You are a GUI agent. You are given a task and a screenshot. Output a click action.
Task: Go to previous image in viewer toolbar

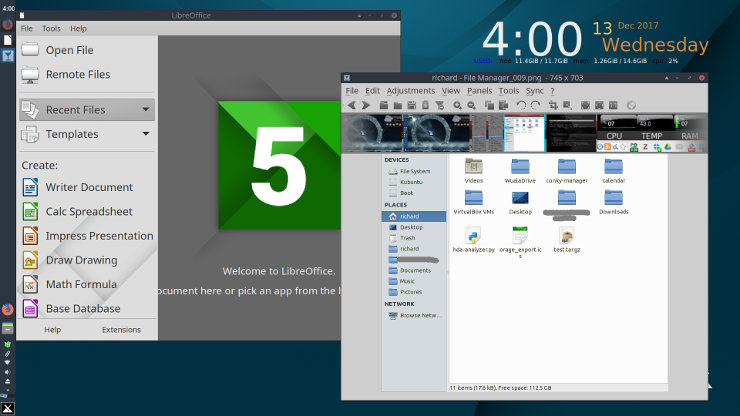click(352, 105)
